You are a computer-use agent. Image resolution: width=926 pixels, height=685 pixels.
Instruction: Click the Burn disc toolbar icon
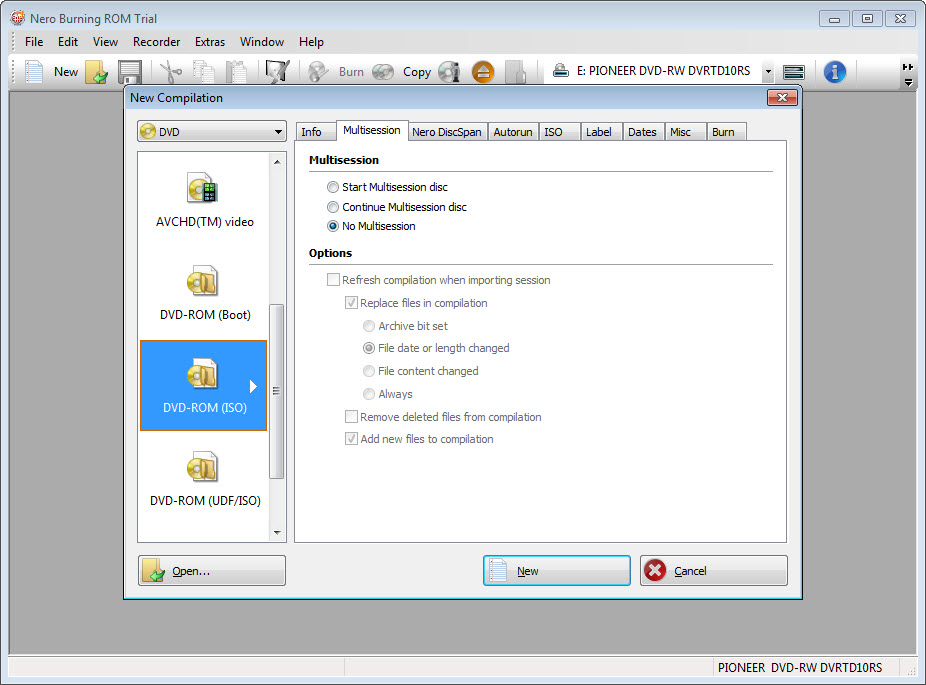coord(318,72)
